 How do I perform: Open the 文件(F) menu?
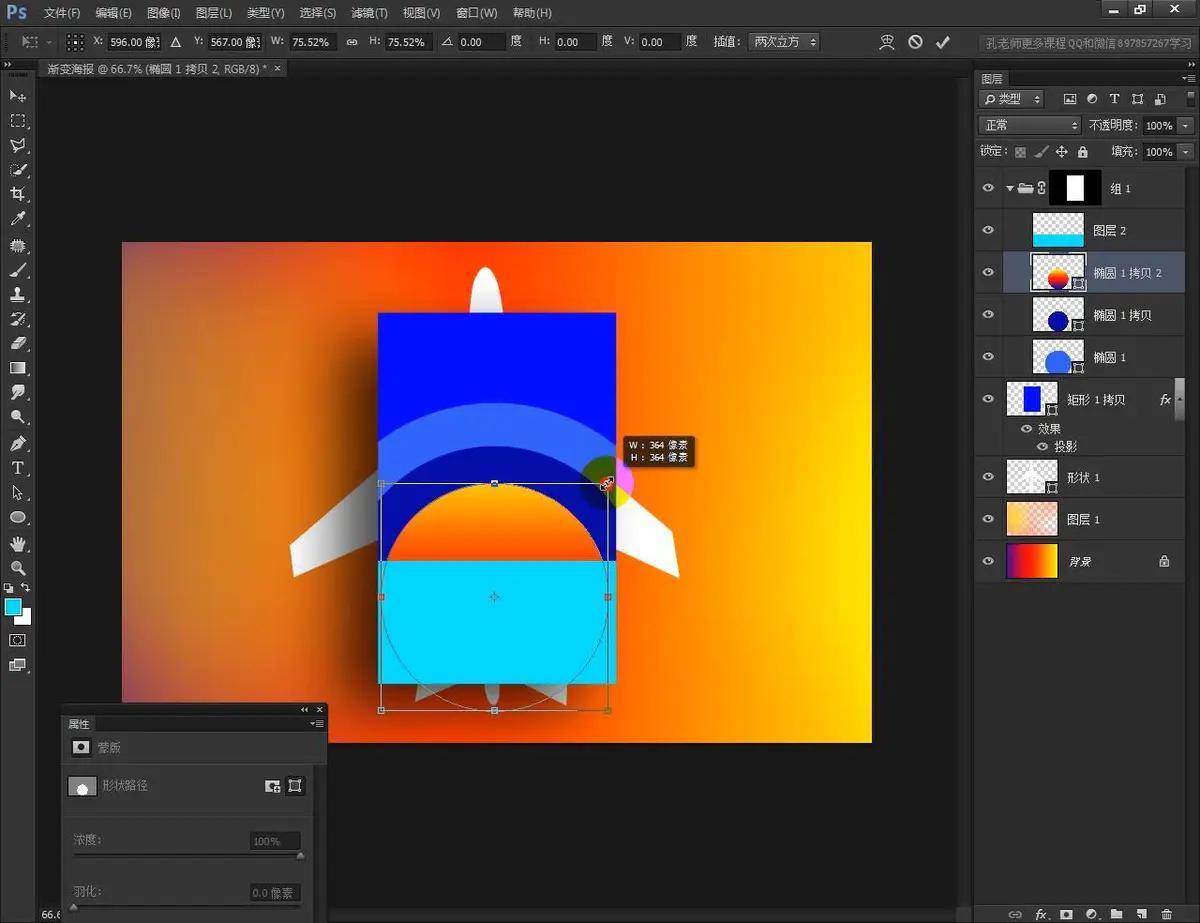pos(62,13)
